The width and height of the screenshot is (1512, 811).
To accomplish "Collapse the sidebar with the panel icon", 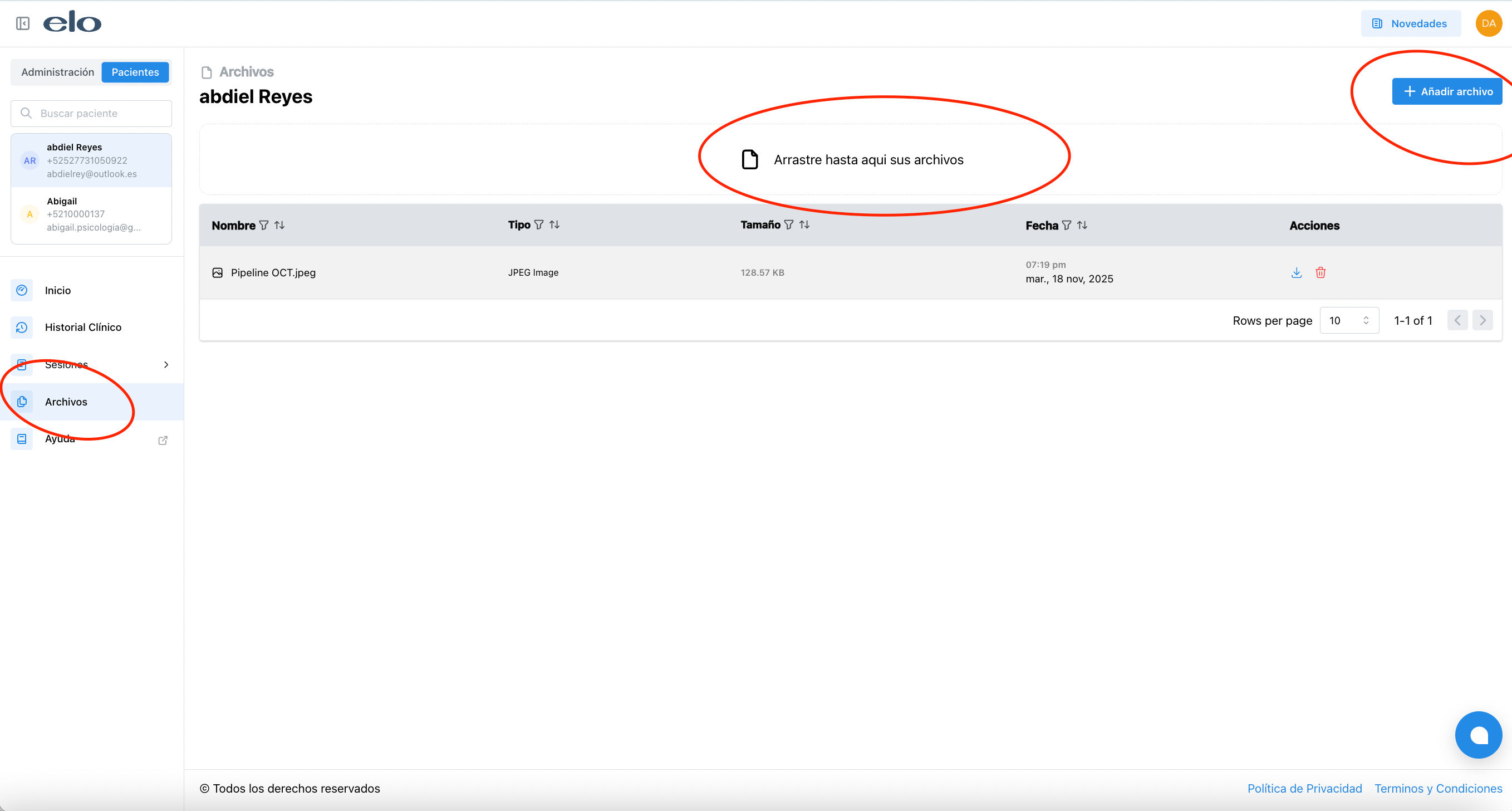I will (x=22, y=23).
